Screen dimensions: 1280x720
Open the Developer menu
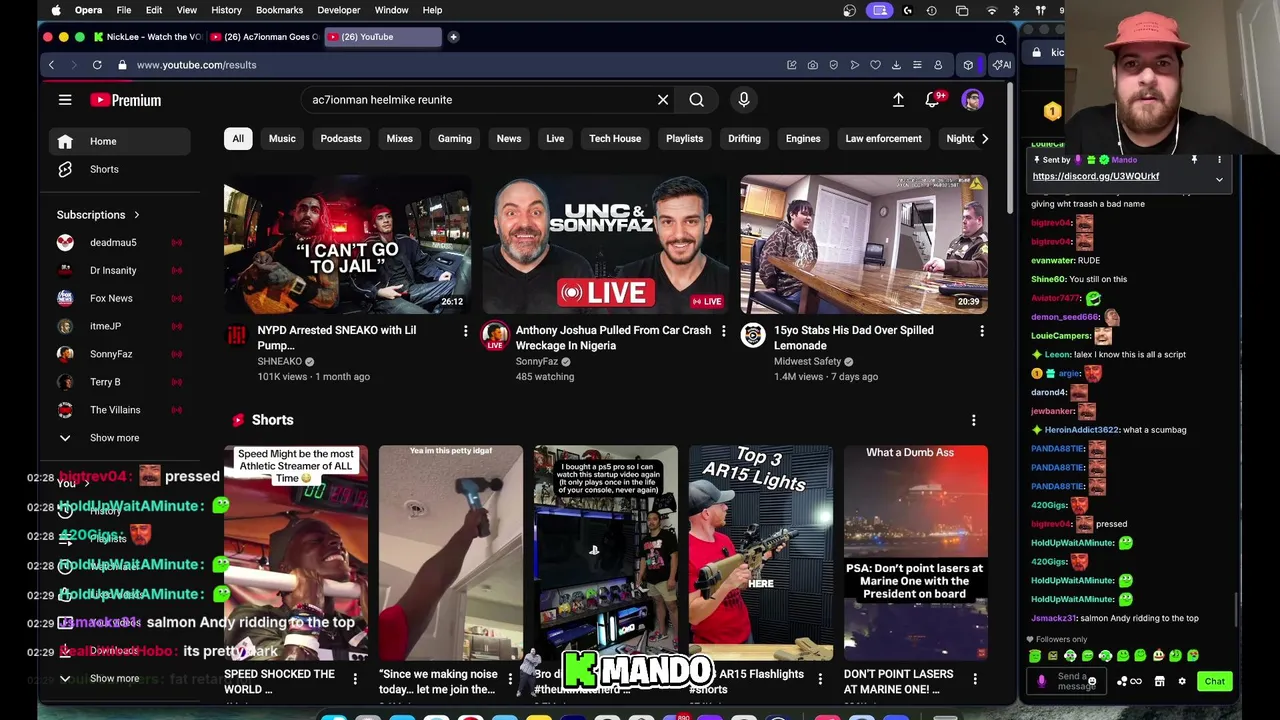point(338,10)
